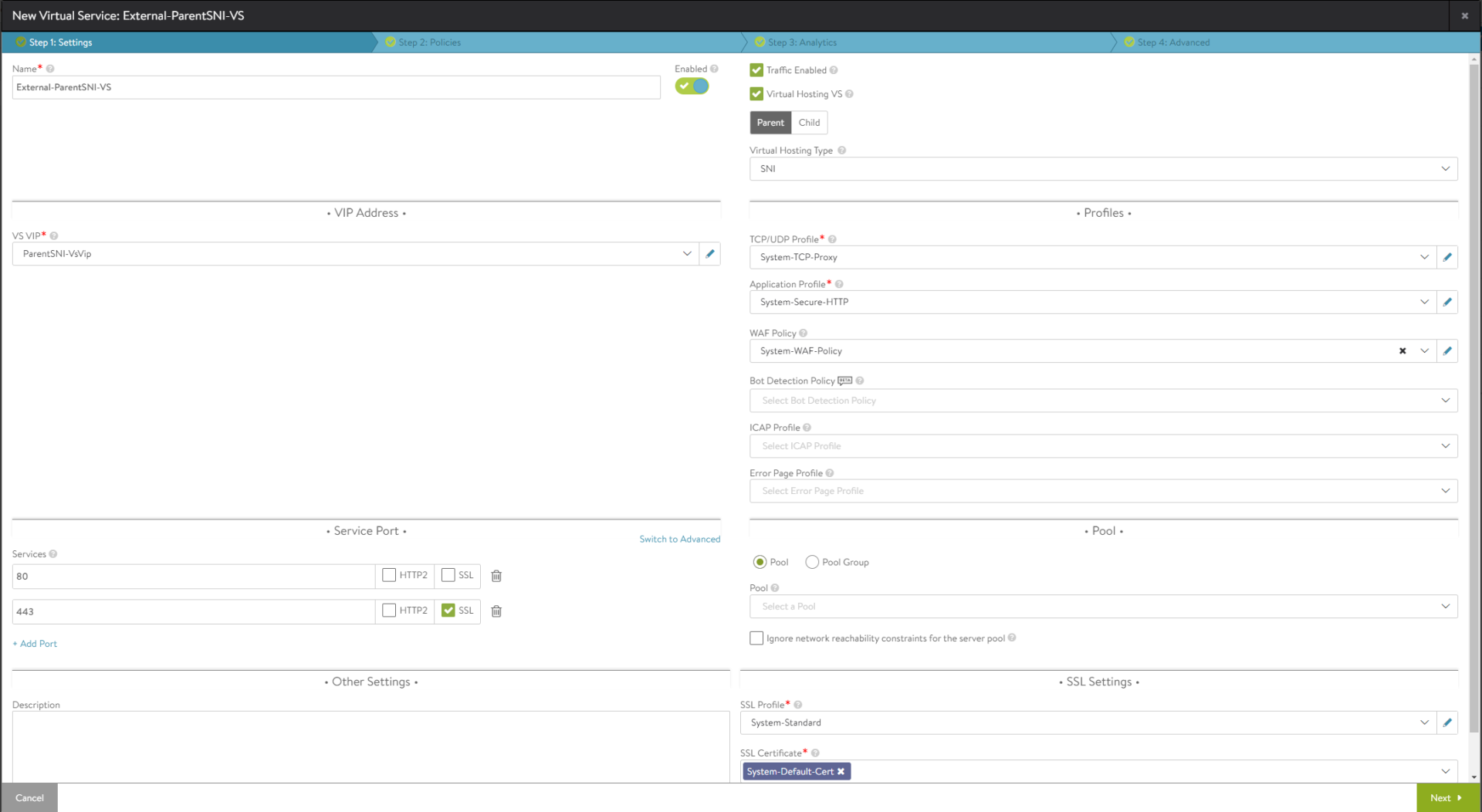Delete the port 443 service row

point(496,611)
